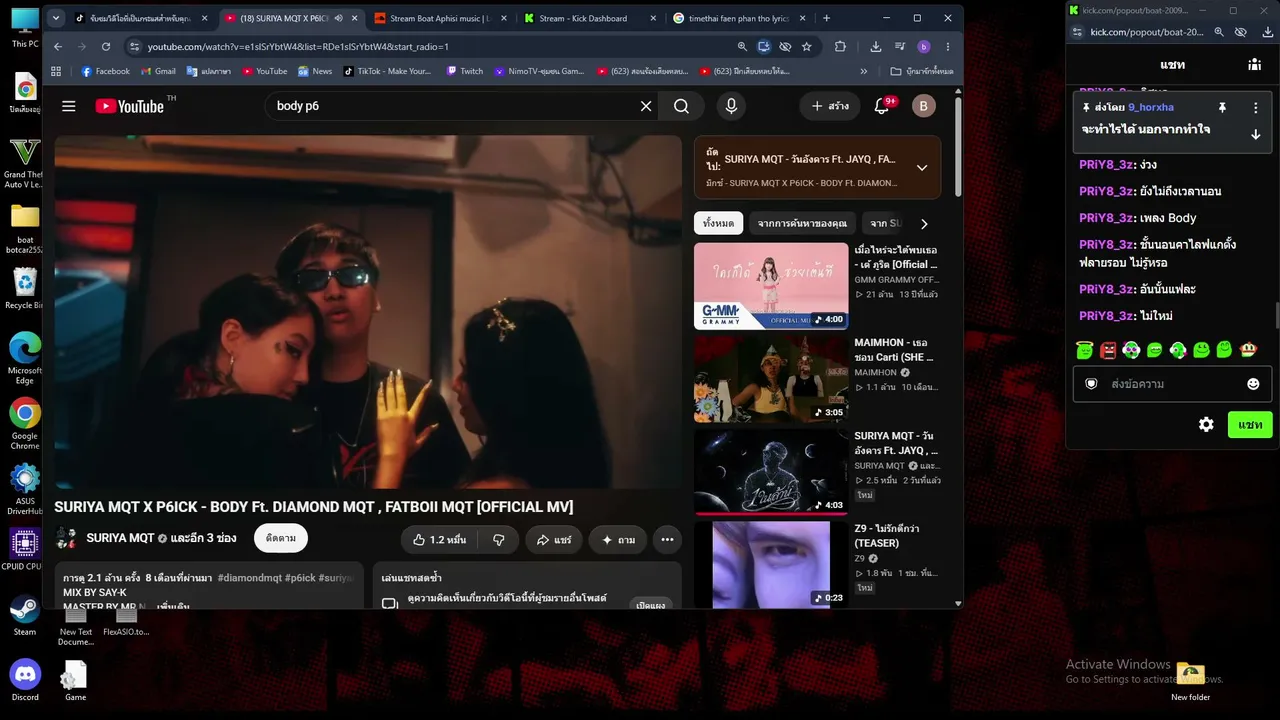
Task: Insert the red angry Kick emote
Action: click(1108, 350)
